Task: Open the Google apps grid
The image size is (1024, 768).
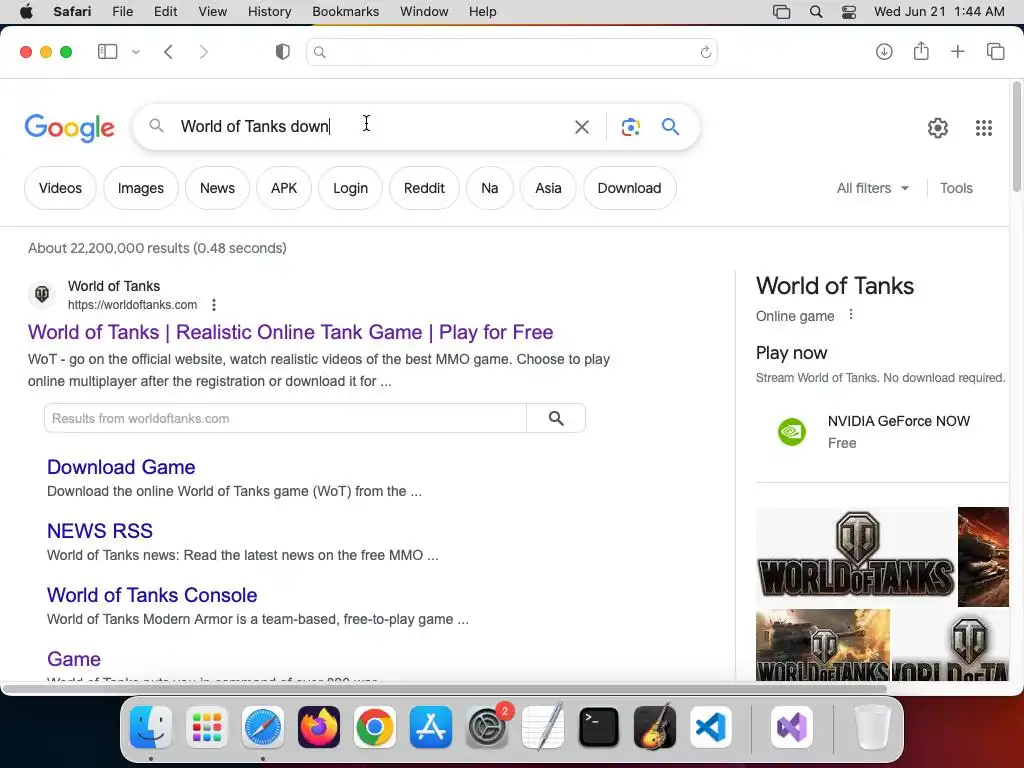Action: tap(984, 127)
